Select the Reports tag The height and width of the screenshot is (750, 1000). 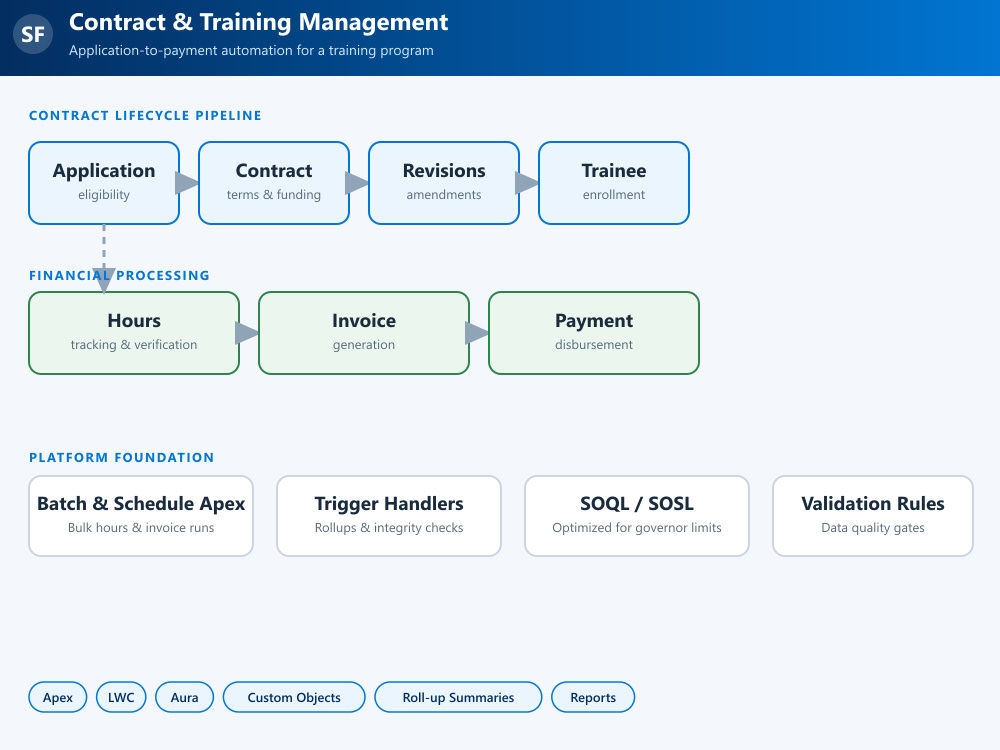(x=593, y=697)
